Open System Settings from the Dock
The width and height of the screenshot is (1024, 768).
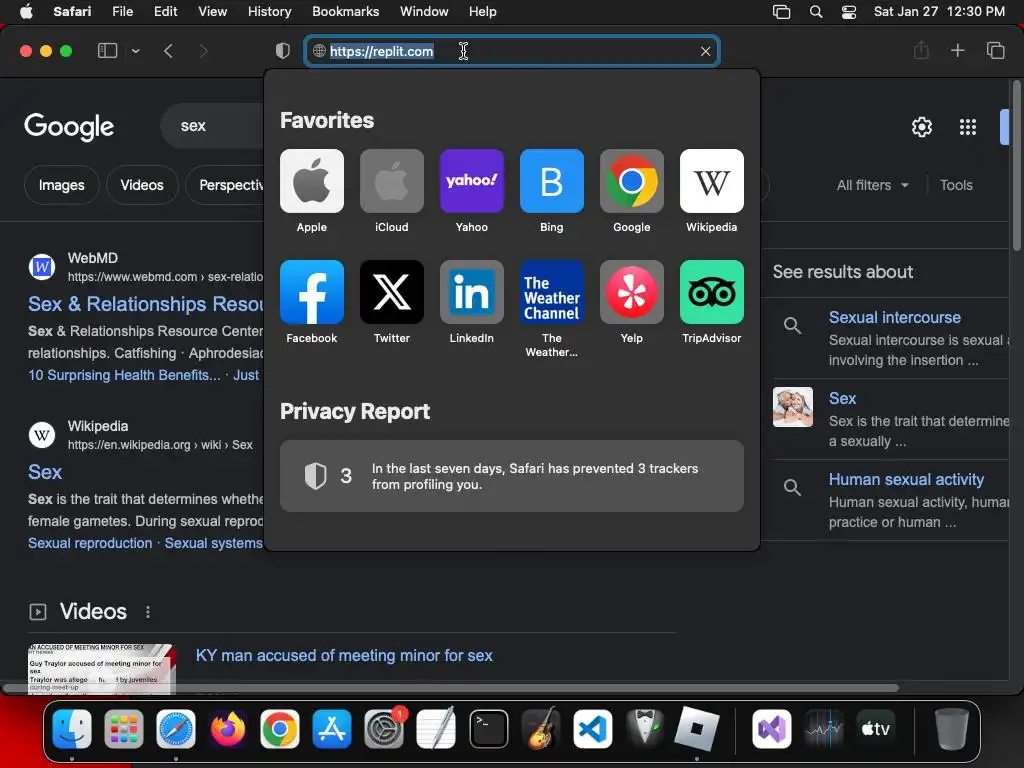[x=384, y=728]
